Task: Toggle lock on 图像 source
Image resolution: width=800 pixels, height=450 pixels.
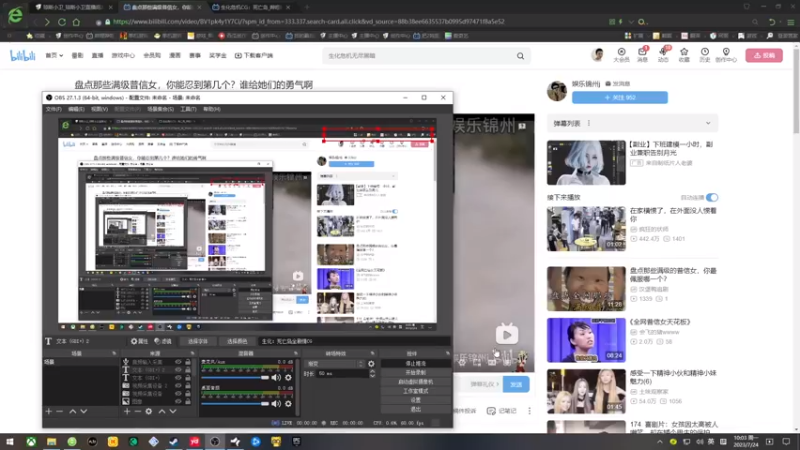Action: point(188,402)
